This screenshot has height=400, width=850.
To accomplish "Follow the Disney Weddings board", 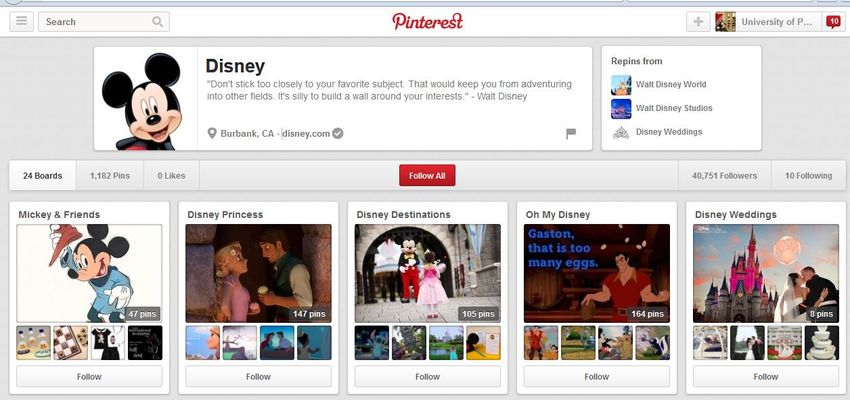I will coord(766,376).
